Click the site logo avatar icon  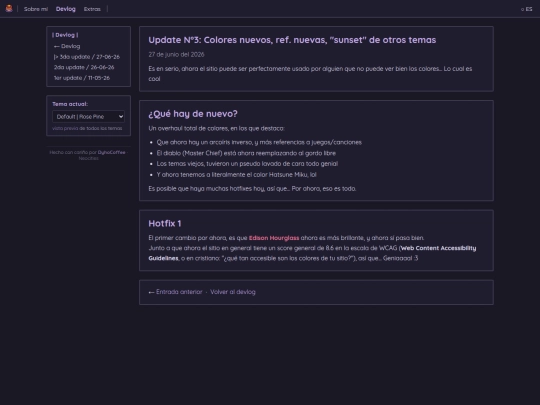tap(9, 9)
